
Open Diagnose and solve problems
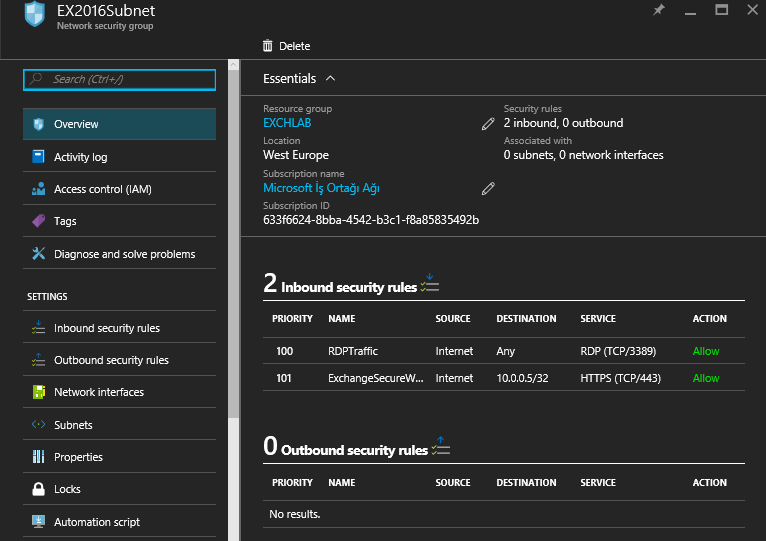pyautogui.click(x=119, y=254)
